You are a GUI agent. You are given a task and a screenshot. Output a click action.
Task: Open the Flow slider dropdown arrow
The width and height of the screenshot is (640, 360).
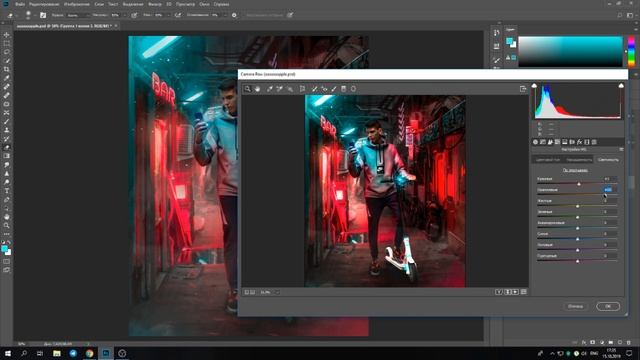click(168, 15)
